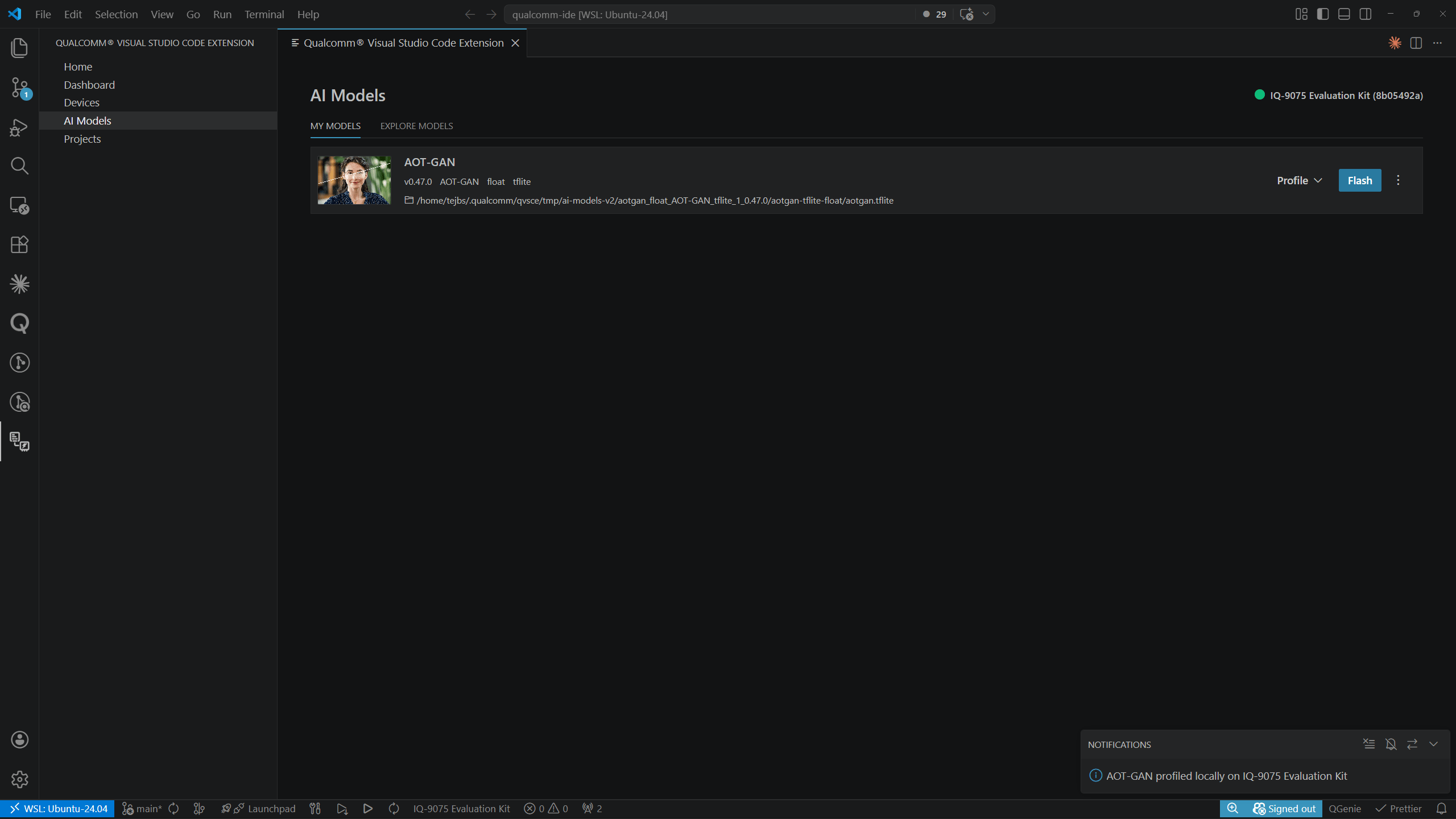Open the Explorer view in activity bar

tap(19, 48)
